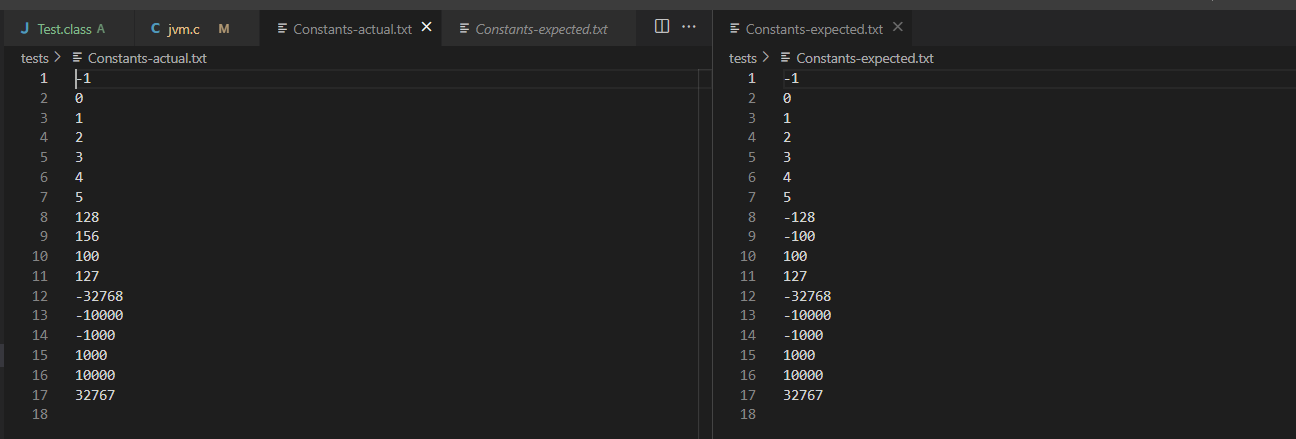Click file icon in right breadcrumb Constants-expected.txt
The width and height of the screenshot is (1296, 439).
786,58
